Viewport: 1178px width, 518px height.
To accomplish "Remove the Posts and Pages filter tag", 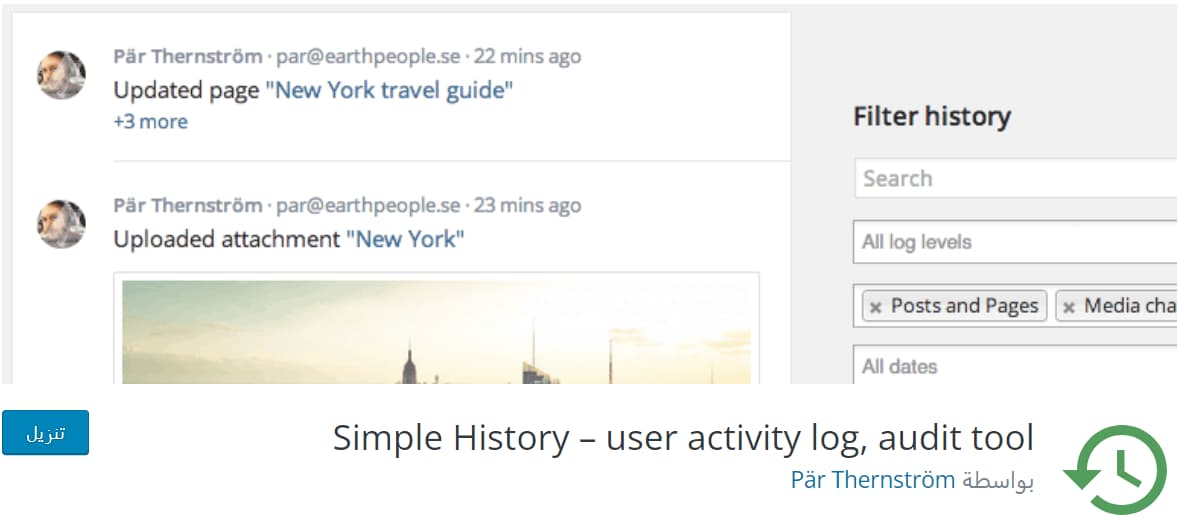I will (x=876, y=307).
